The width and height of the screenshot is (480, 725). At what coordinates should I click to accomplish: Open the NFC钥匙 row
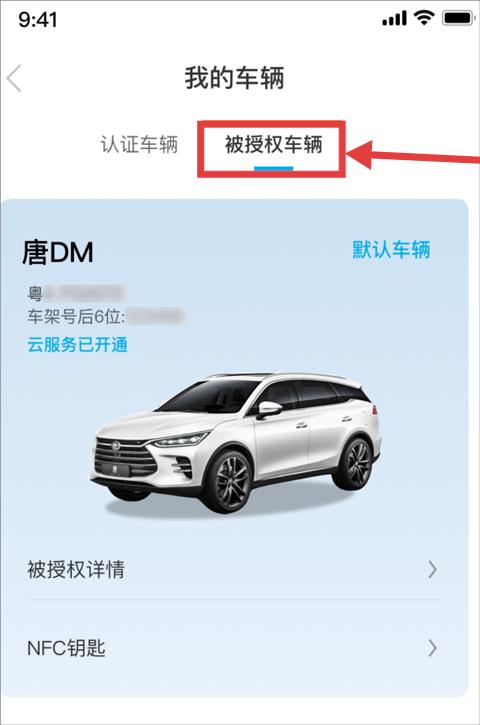[234, 648]
